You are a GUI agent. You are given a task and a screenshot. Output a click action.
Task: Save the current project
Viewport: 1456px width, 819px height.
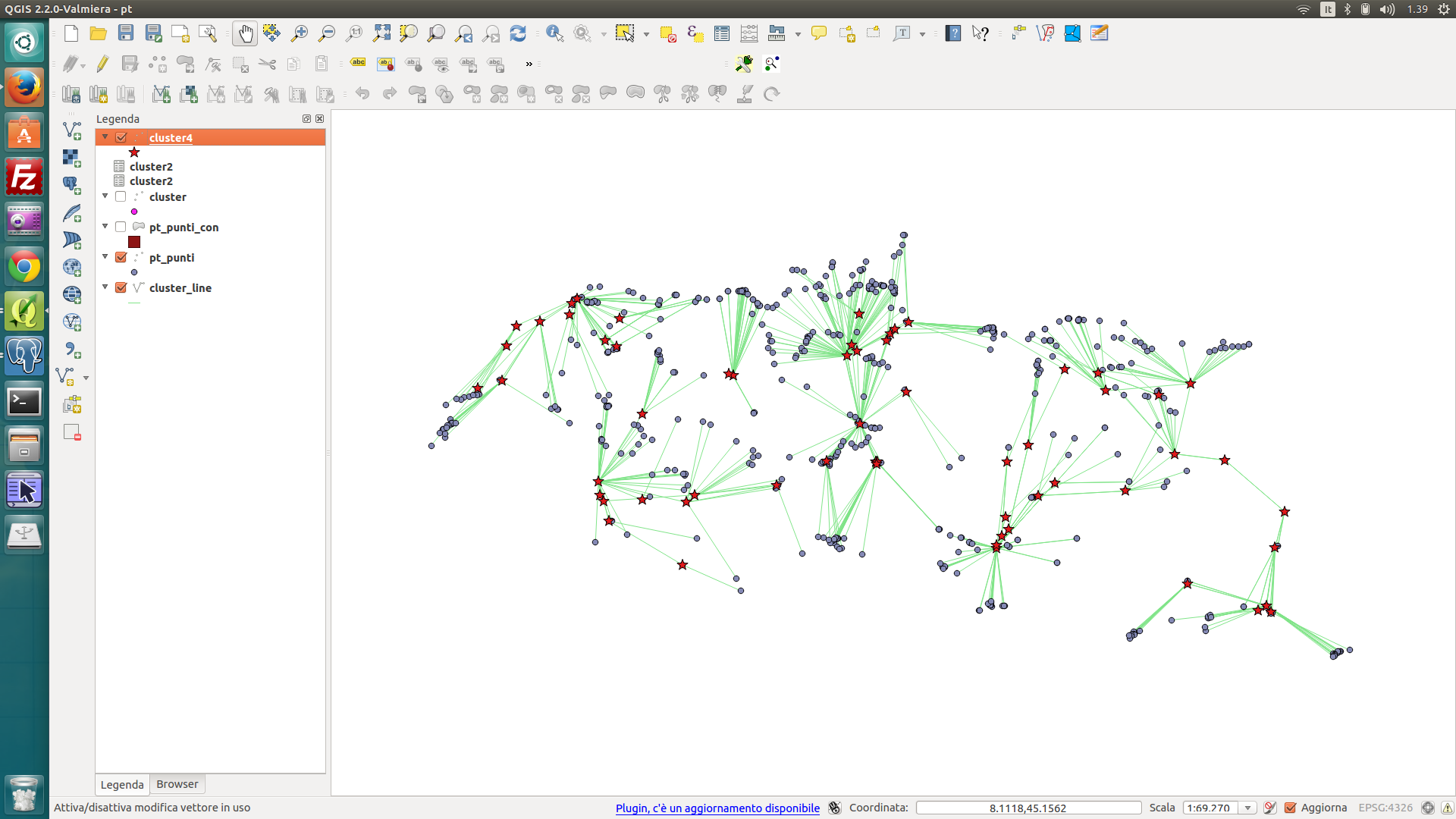126,33
